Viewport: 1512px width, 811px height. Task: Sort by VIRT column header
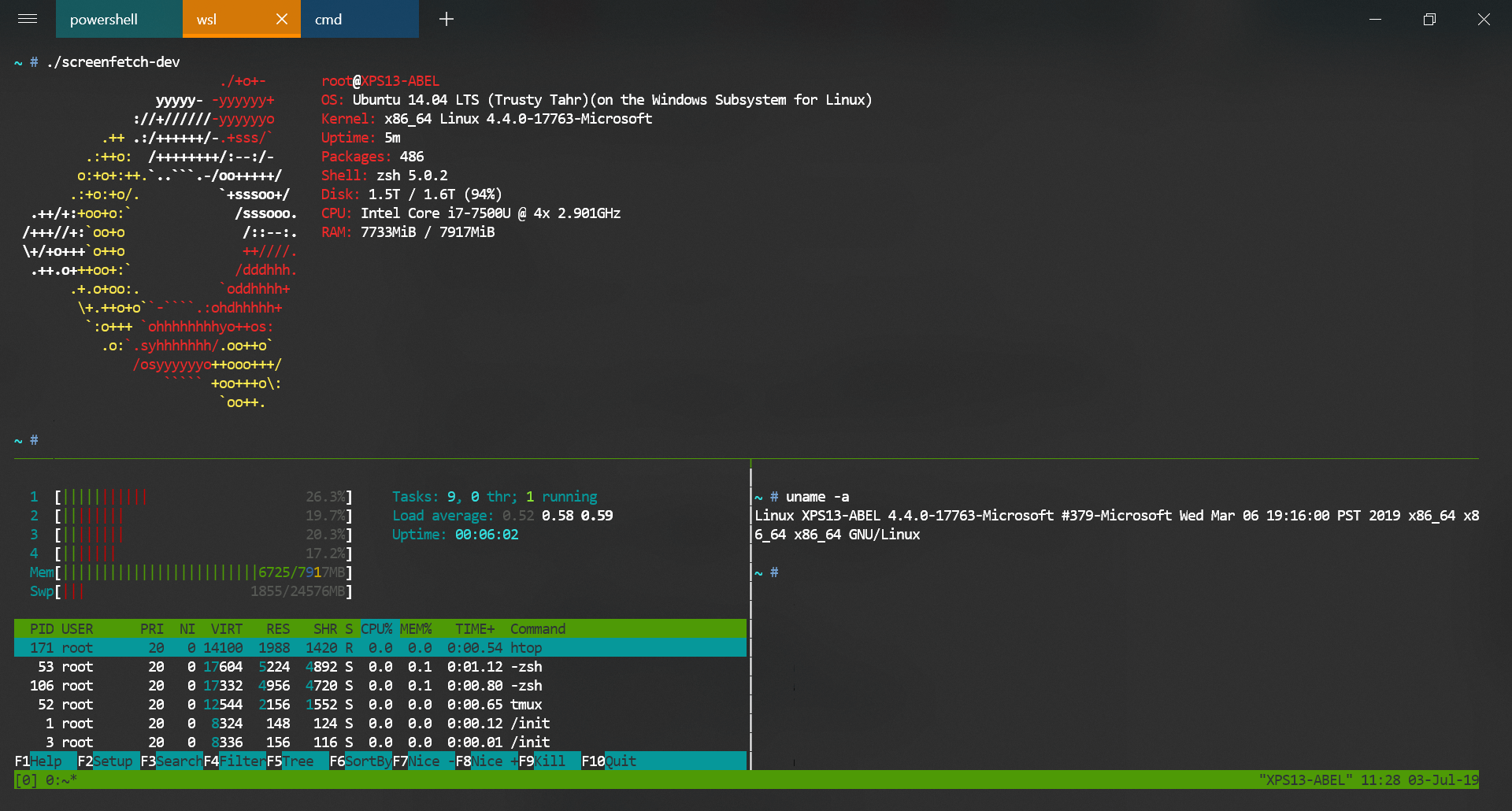(227, 629)
